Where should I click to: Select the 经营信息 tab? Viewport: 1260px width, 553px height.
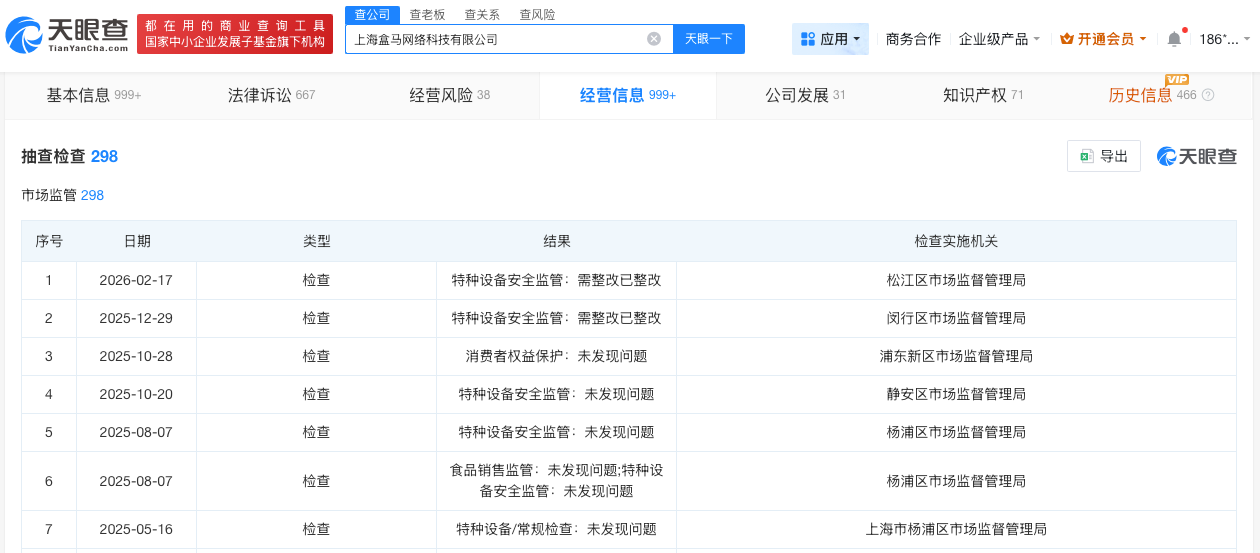point(628,96)
